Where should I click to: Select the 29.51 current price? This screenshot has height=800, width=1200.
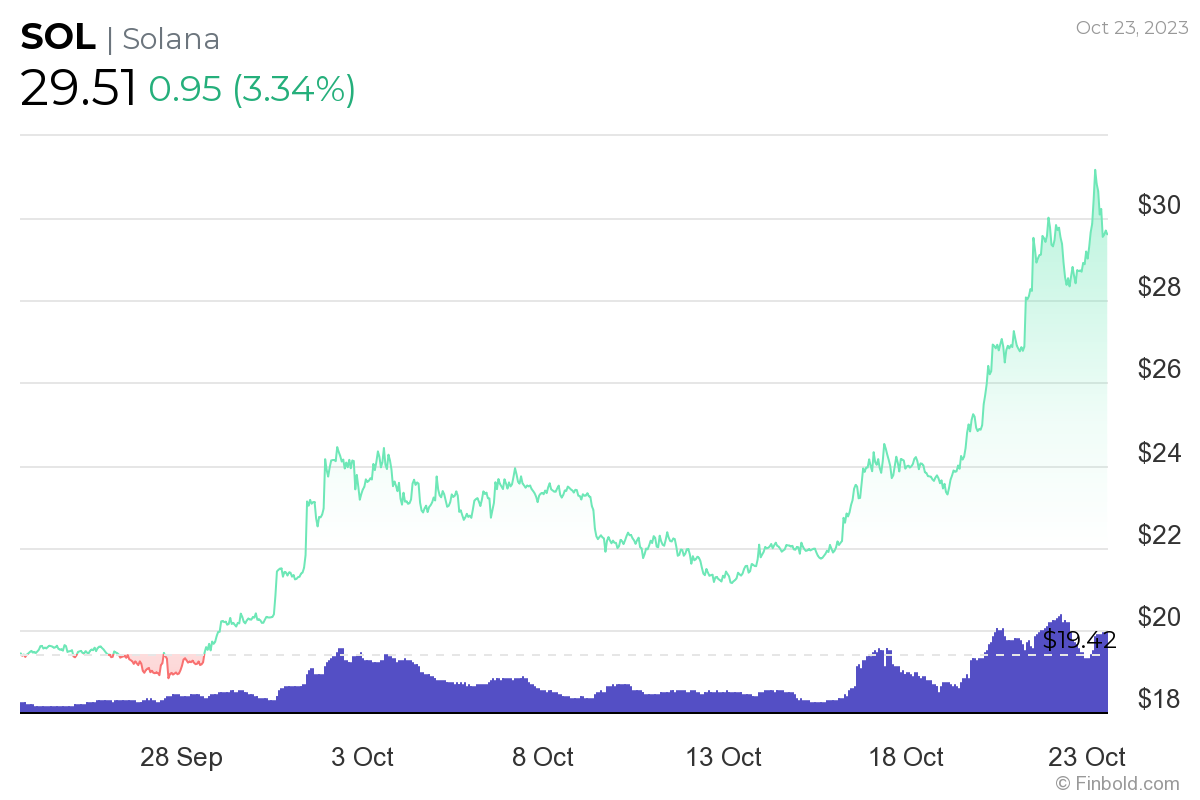(x=78, y=90)
